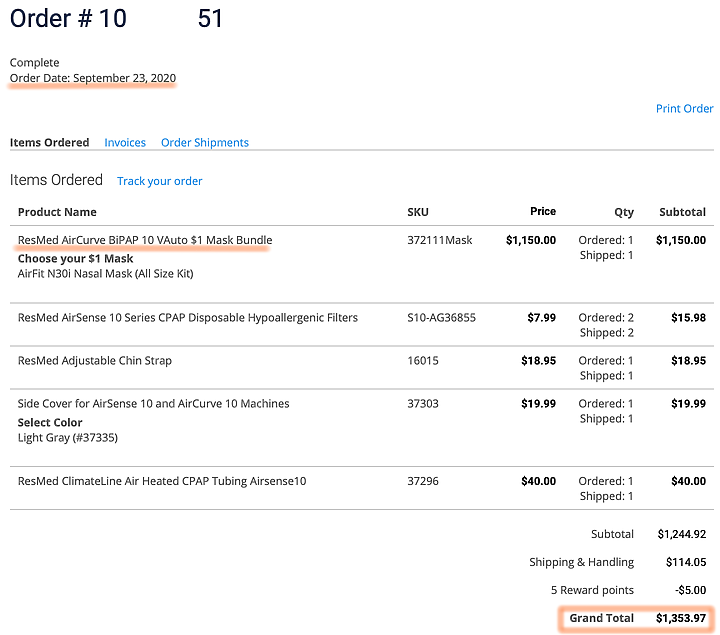The image size is (720, 635).
Task: Click SKU 37296
Action: [423, 481]
